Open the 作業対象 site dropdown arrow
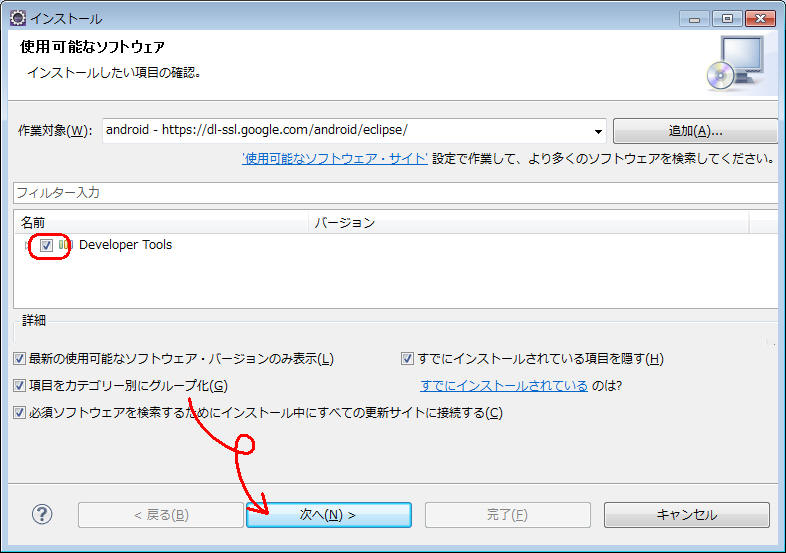Screen dimensions: 786x553 coord(598,131)
